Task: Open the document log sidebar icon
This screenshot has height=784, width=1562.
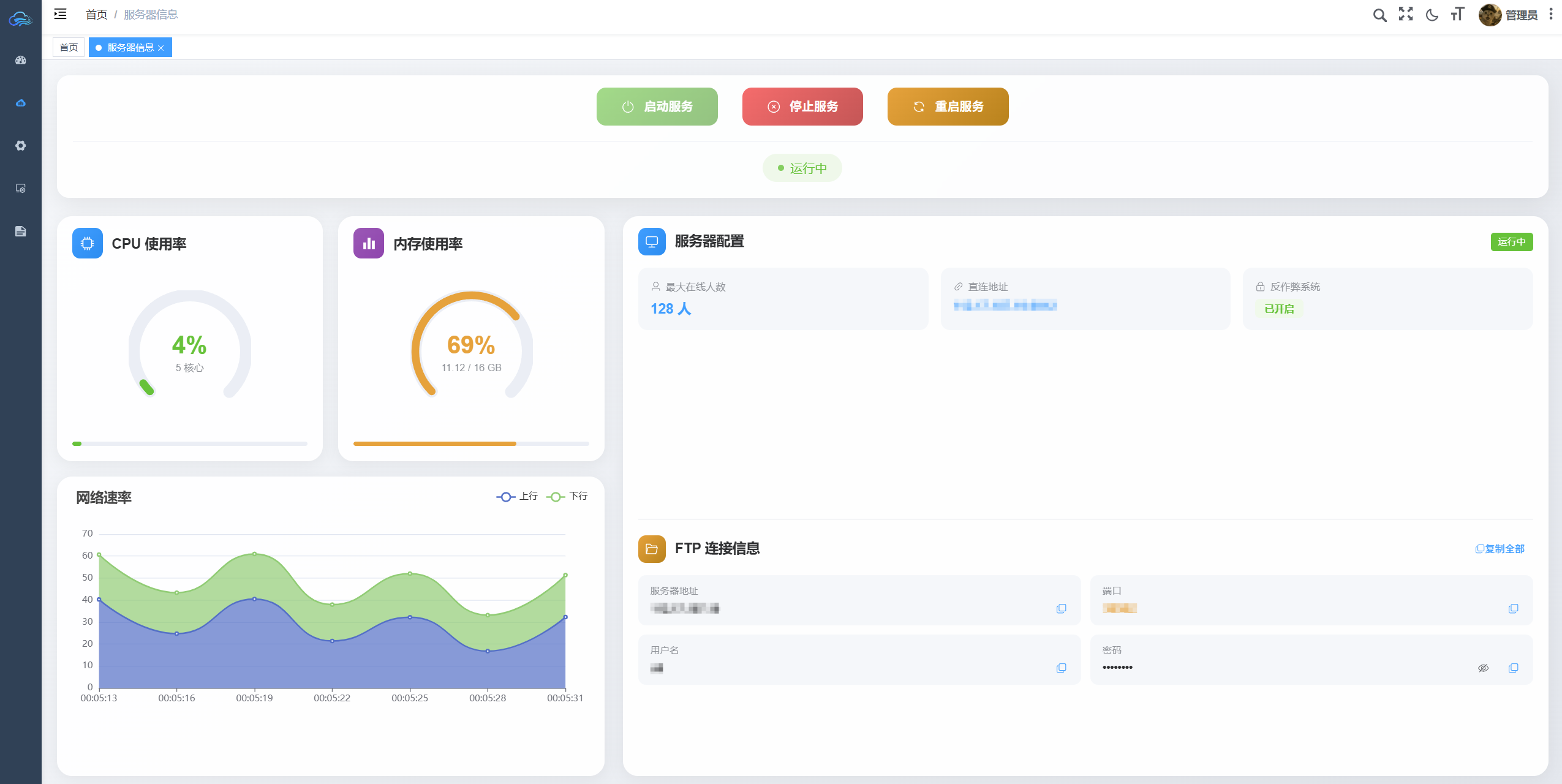Action: pos(21,232)
